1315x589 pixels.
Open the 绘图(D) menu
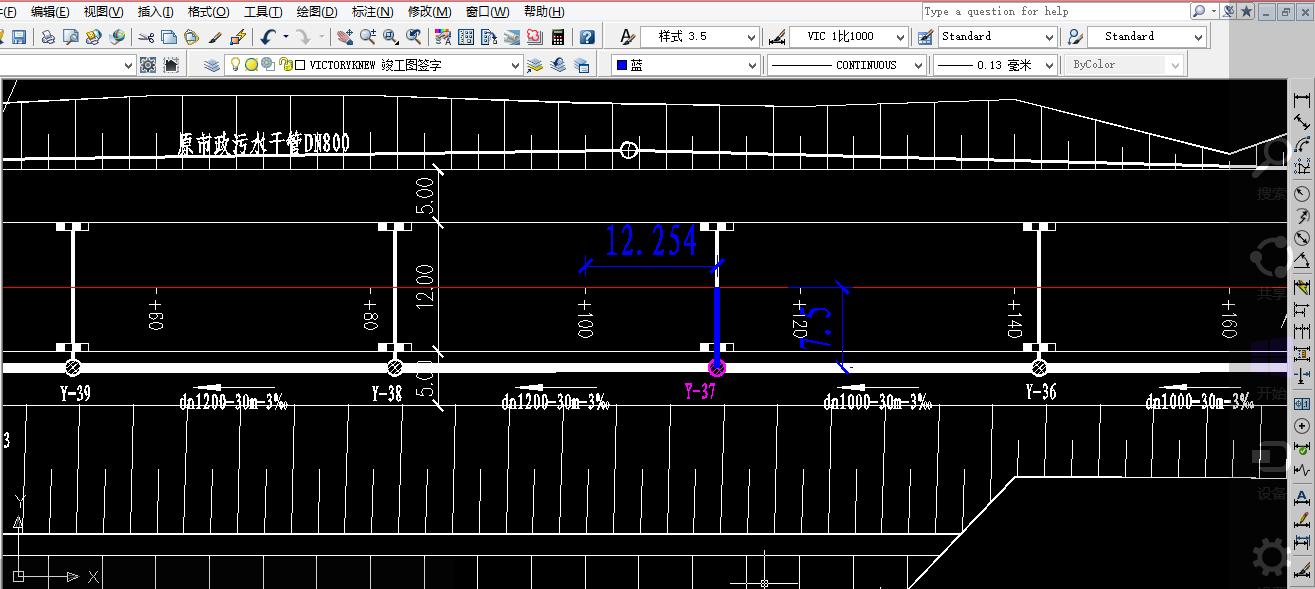point(316,12)
